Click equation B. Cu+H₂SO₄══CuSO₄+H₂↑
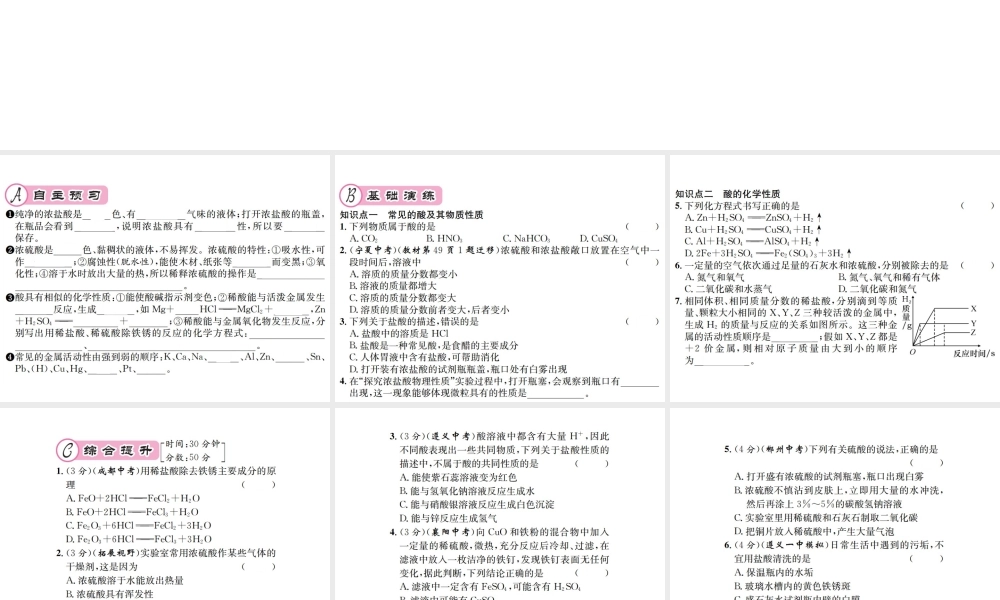Image resolution: width=1000 pixels, height=600 pixels. pyautogui.click(x=753, y=230)
